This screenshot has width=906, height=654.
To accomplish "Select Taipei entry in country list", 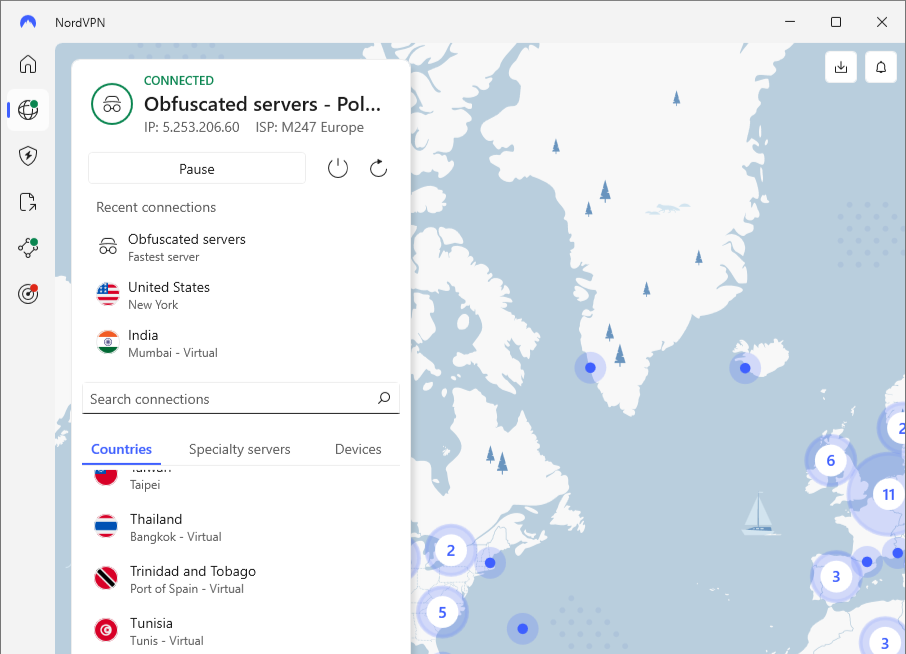I will [x=241, y=481].
